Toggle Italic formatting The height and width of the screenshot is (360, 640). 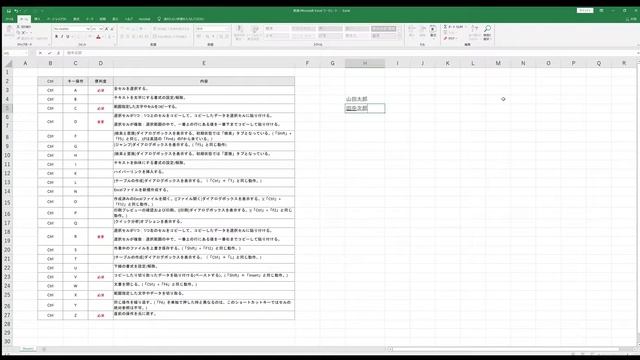point(62,37)
